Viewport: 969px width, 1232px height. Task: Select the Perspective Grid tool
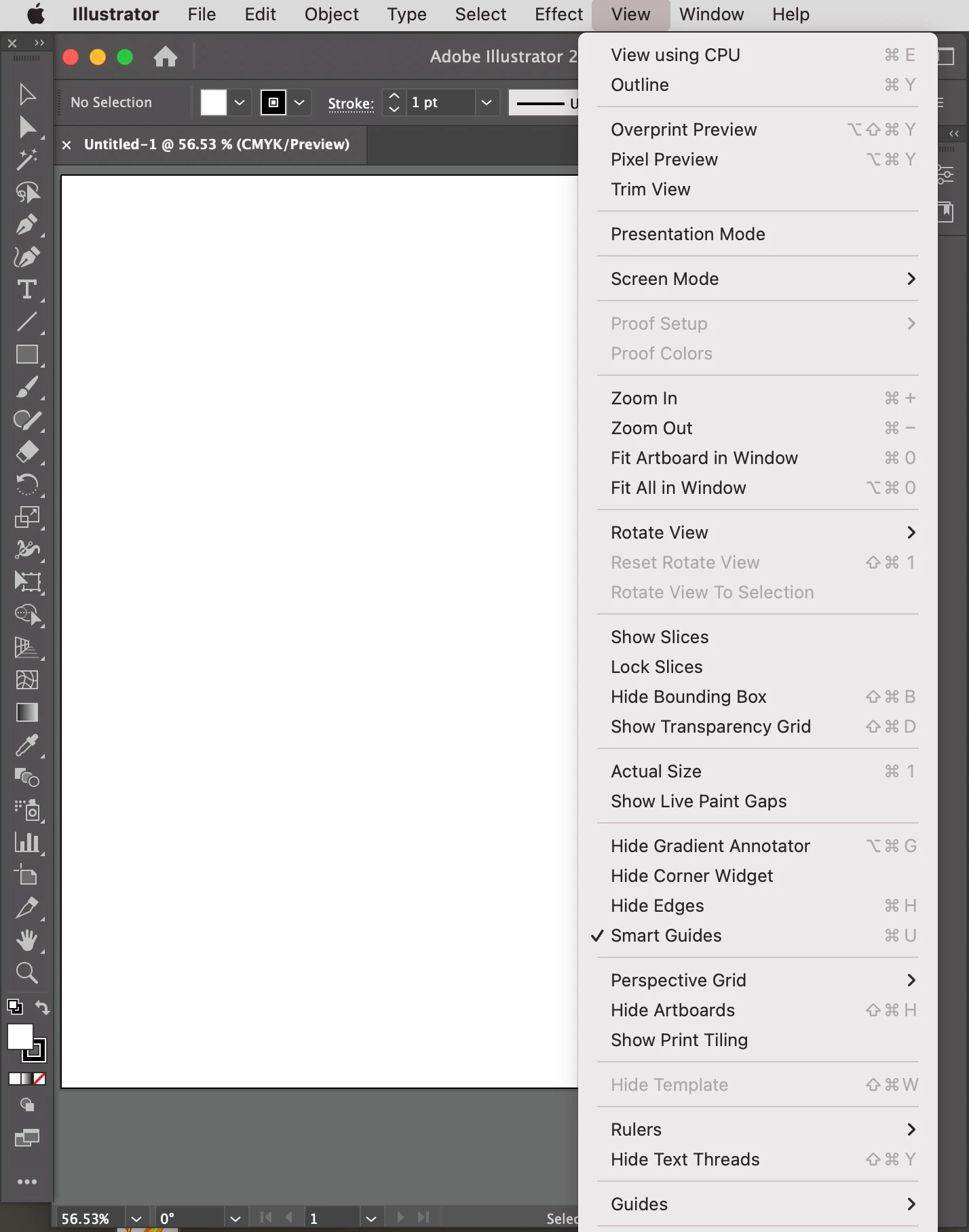point(27,647)
